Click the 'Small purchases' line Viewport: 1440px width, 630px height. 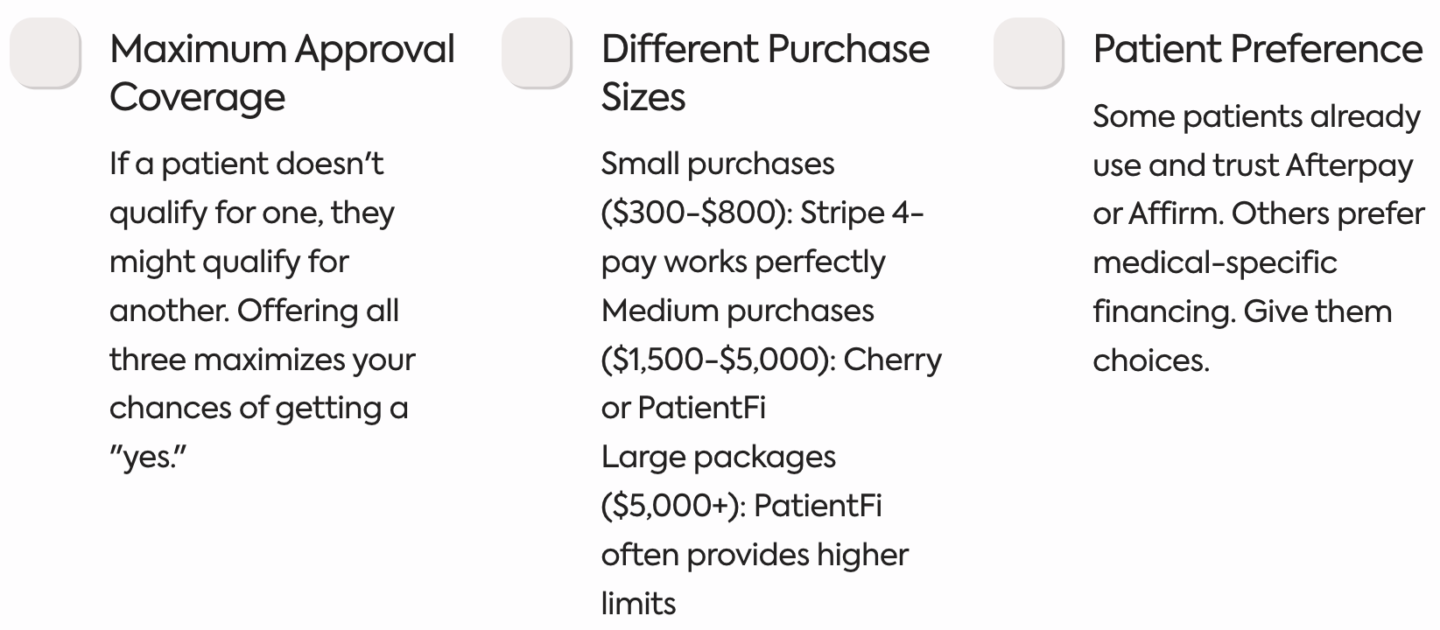coord(718,164)
